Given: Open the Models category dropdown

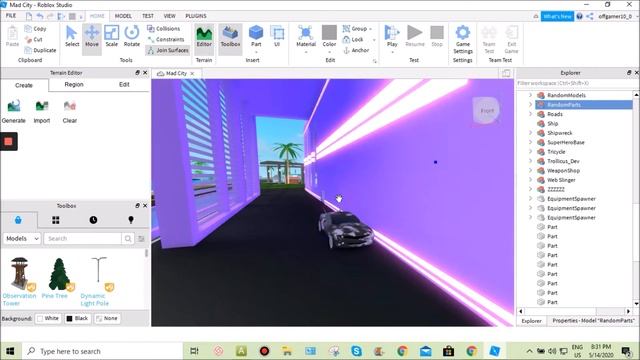Looking at the screenshot, I should coord(22,238).
